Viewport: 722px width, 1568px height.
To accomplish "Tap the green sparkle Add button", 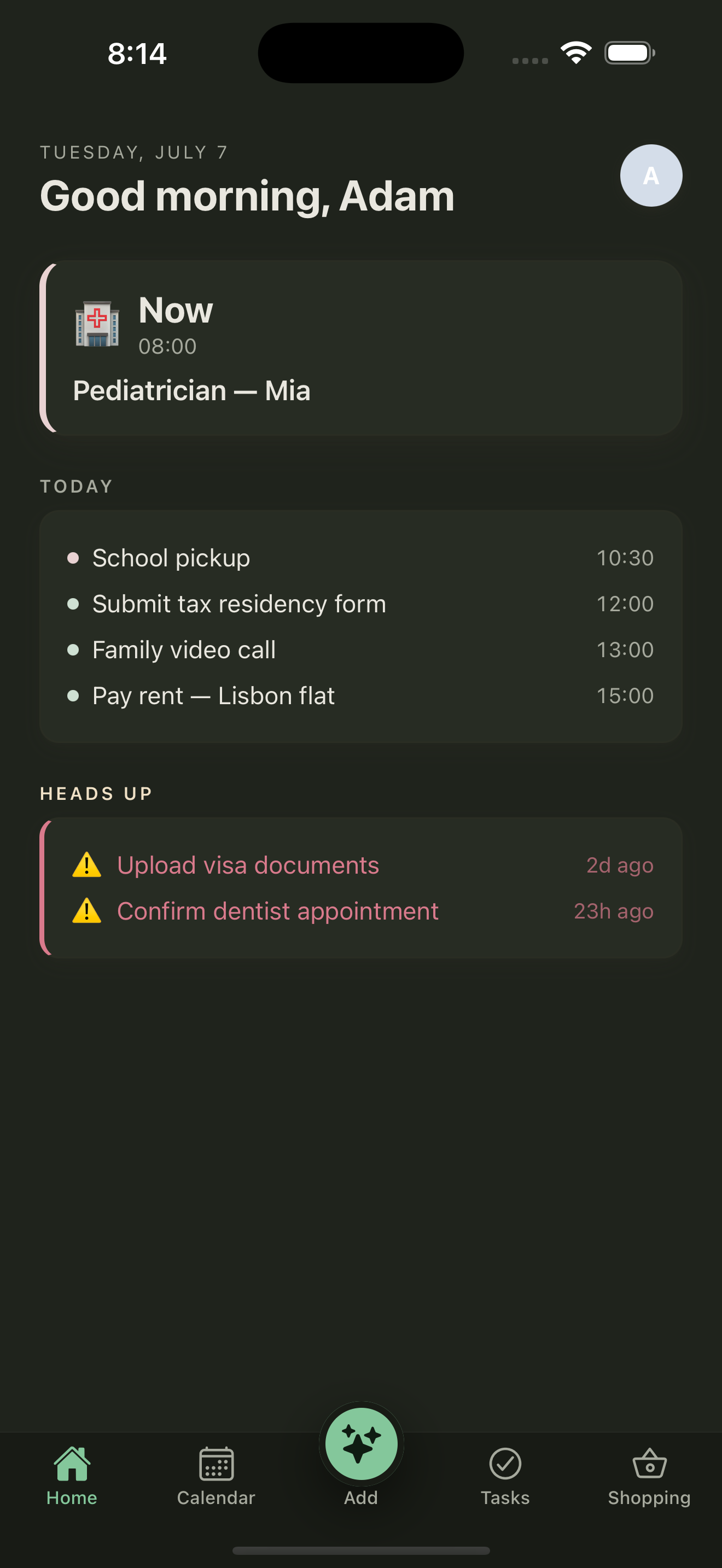I will [x=361, y=1443].
